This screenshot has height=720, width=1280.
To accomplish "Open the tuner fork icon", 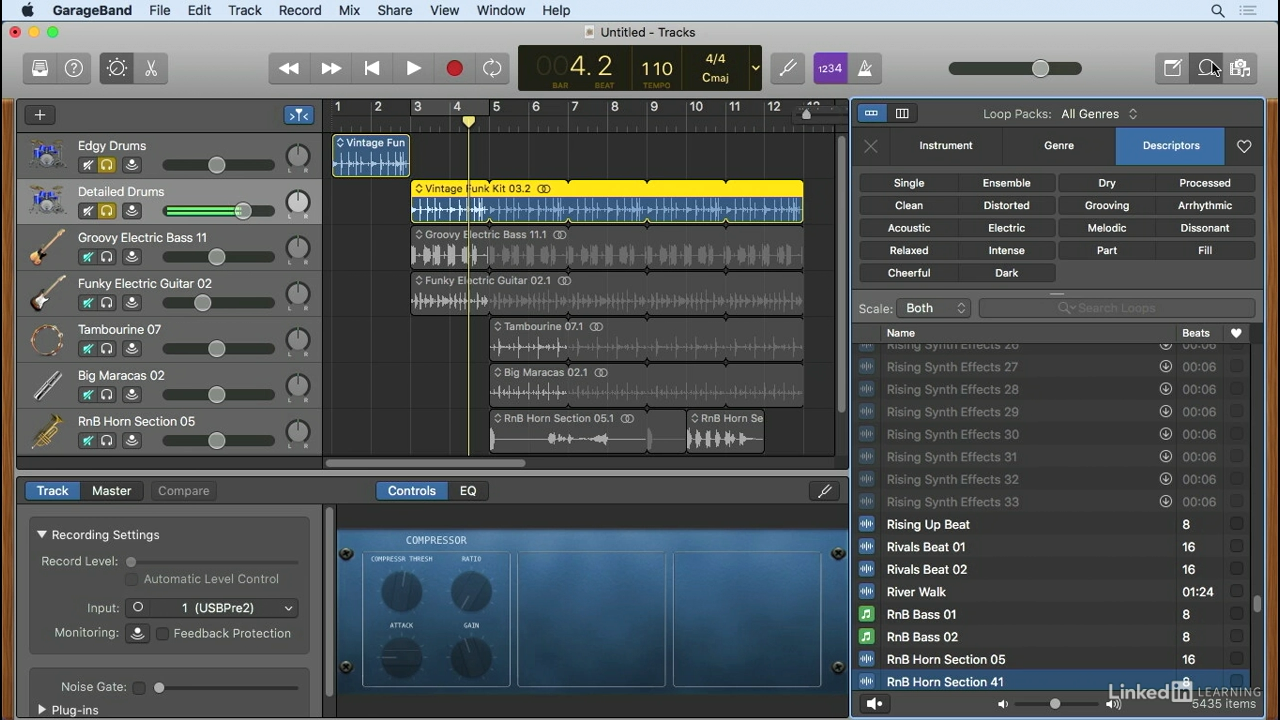I will [788, 68].
